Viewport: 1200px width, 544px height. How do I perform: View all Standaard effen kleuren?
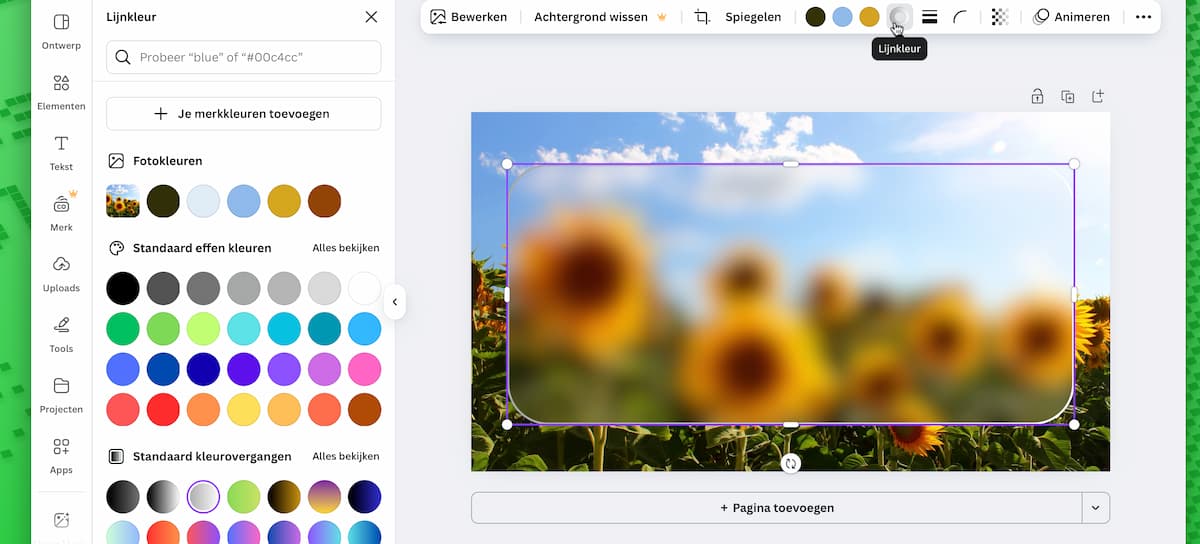tap(345, 248)
